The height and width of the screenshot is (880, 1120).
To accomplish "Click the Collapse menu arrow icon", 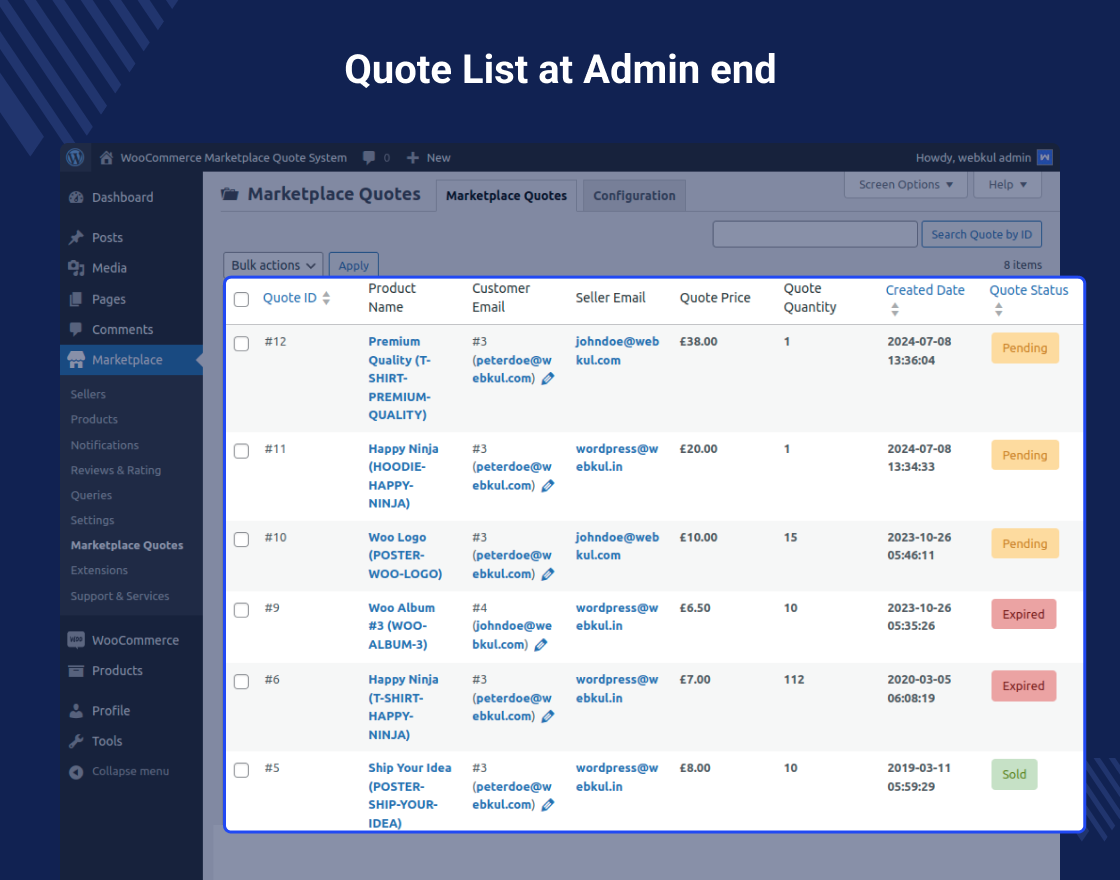I will point(76,771).
